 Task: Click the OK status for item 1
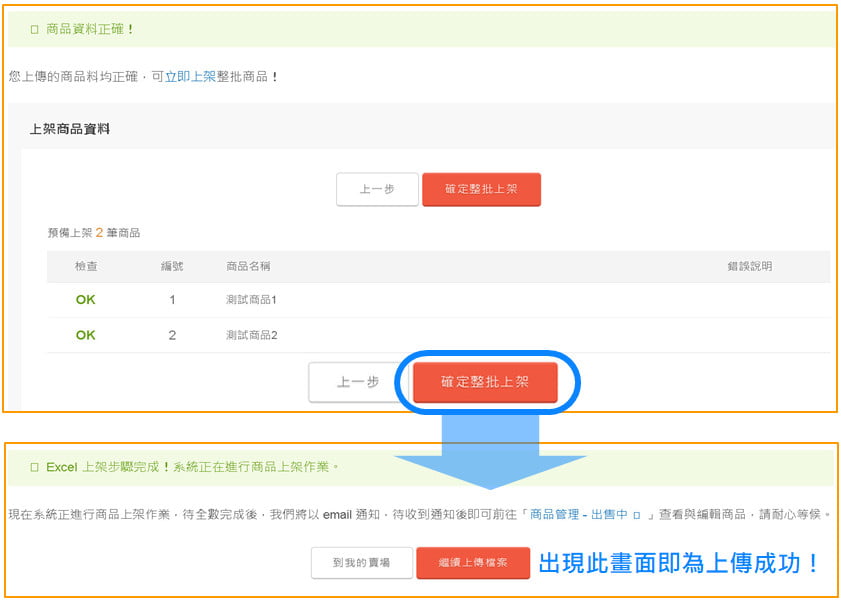86,300
